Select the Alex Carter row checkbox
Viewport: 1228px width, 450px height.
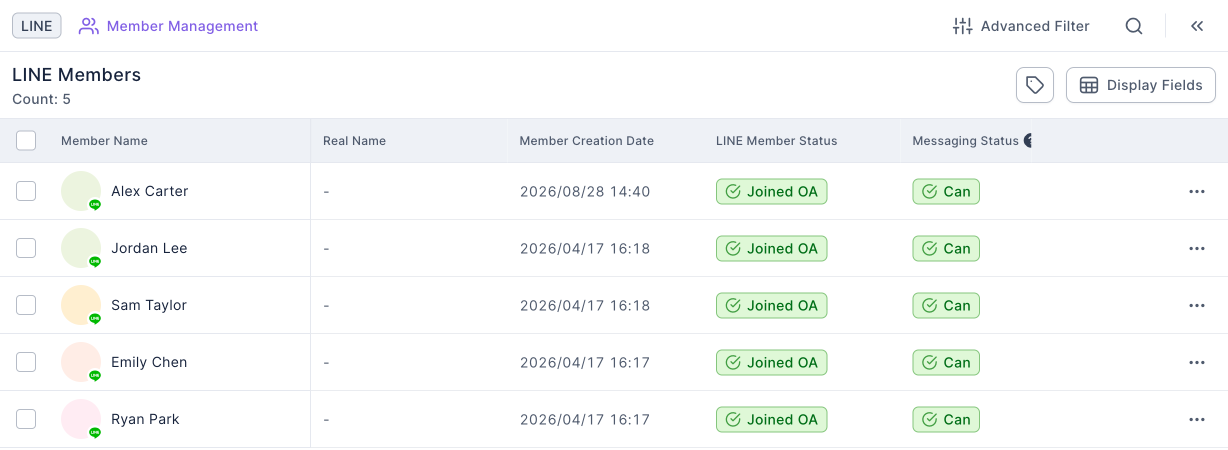(26, 191)
